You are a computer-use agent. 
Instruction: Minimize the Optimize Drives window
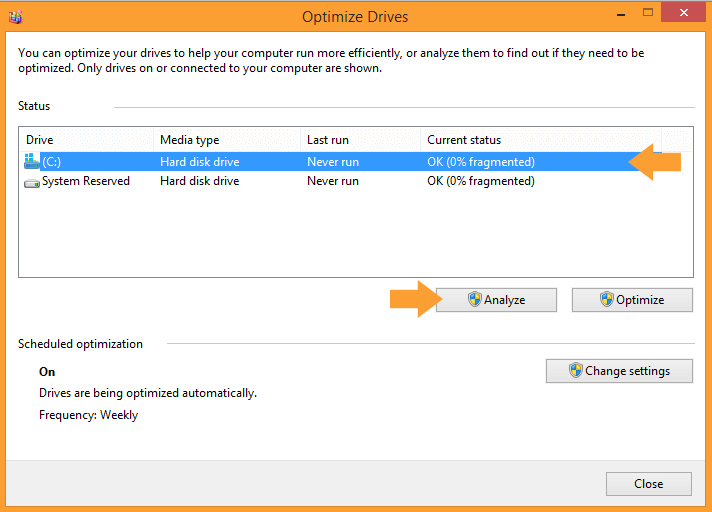tap(621, 14)
